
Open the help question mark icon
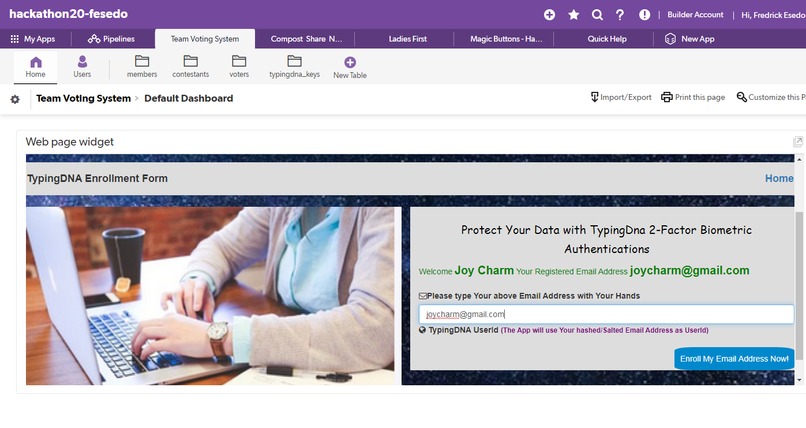pos(620,15)
